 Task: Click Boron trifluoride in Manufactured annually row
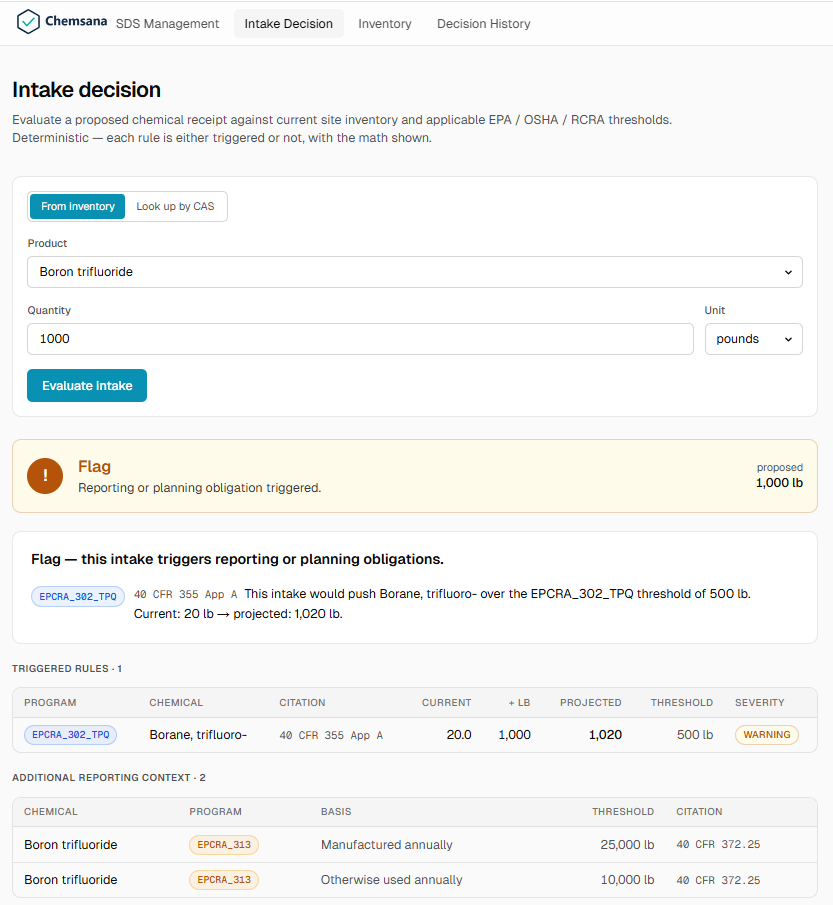(71, 844)
